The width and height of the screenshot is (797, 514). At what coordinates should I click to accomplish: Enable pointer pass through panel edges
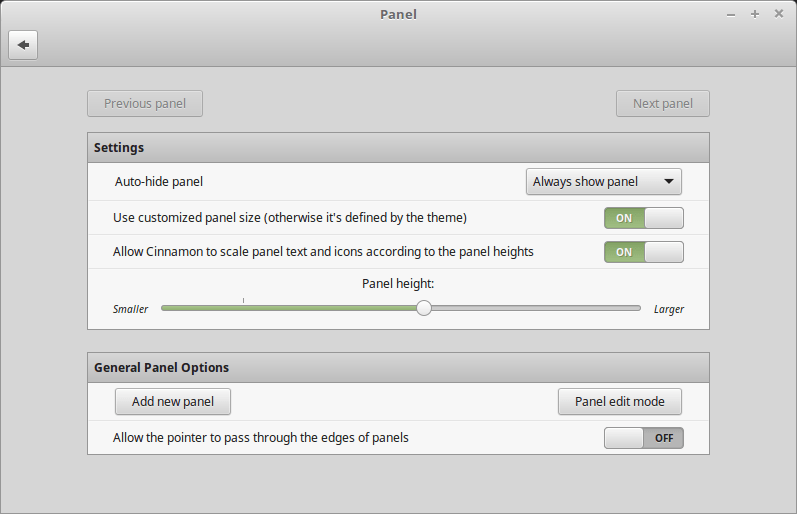point(643,438)
